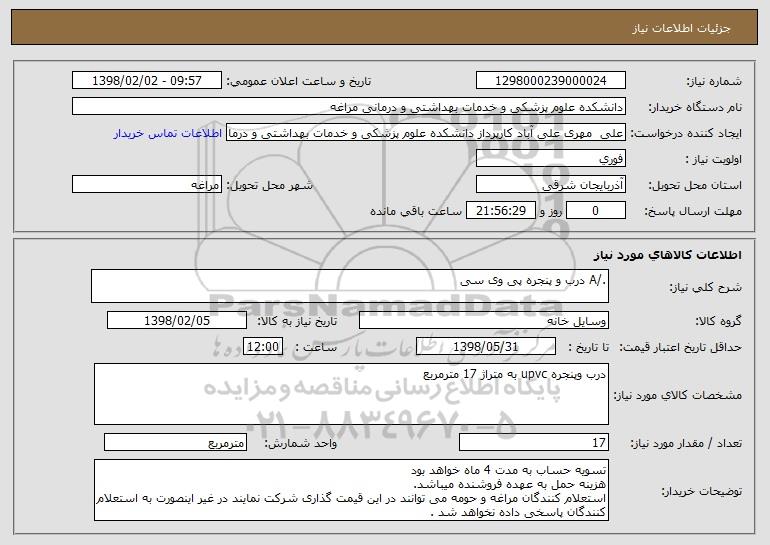Click label نام دستگاه خریدار

coord(695,107)
